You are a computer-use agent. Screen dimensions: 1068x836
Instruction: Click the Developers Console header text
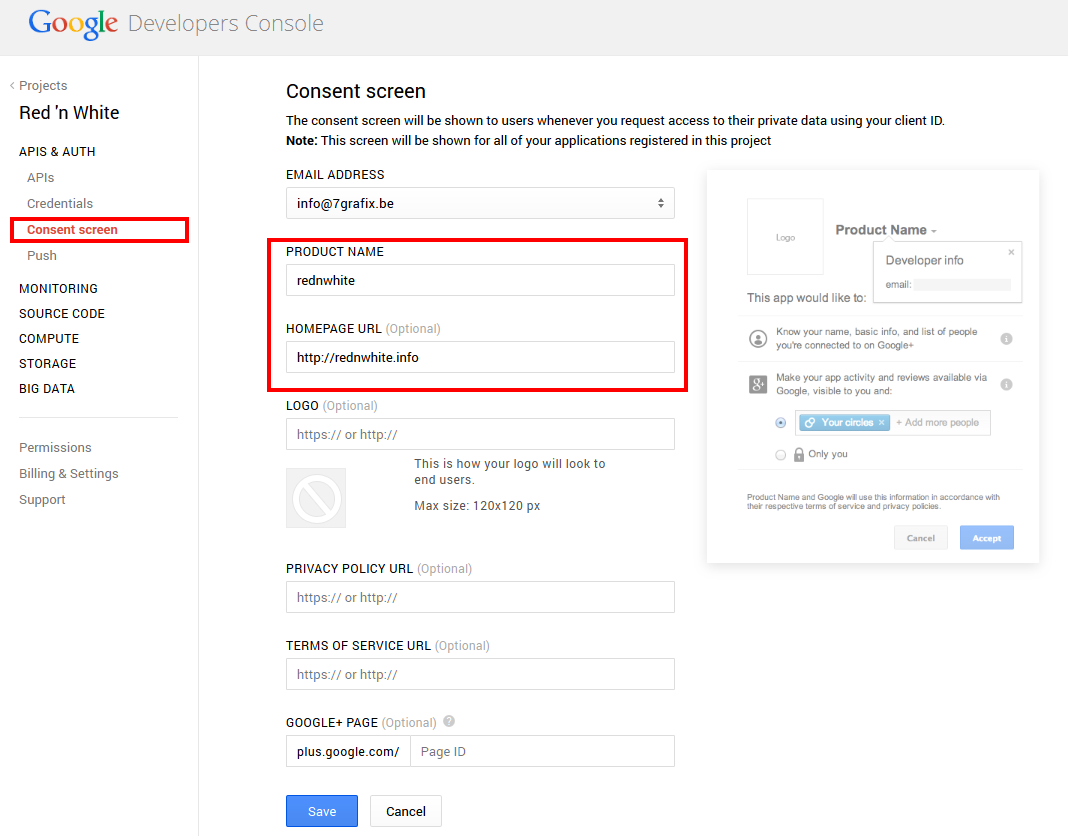pyautogui.click(x=225, y=24)
